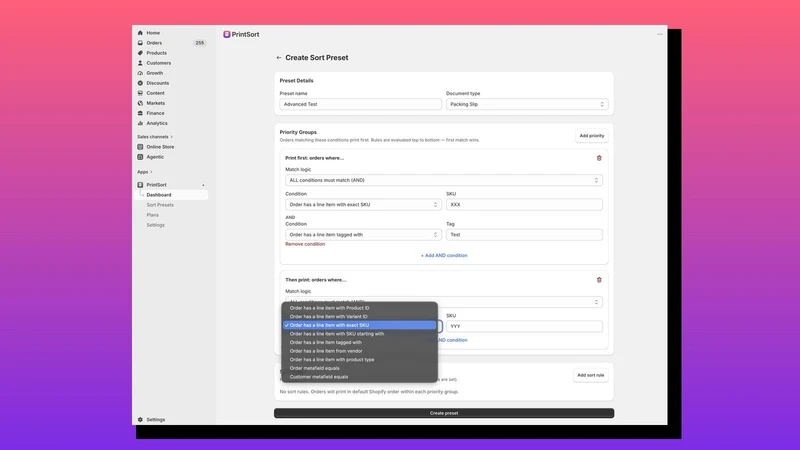The image size is (800, 450).
Task: Open the Document type Packing Slip dropdown
Action: click(x=527, y=104)
